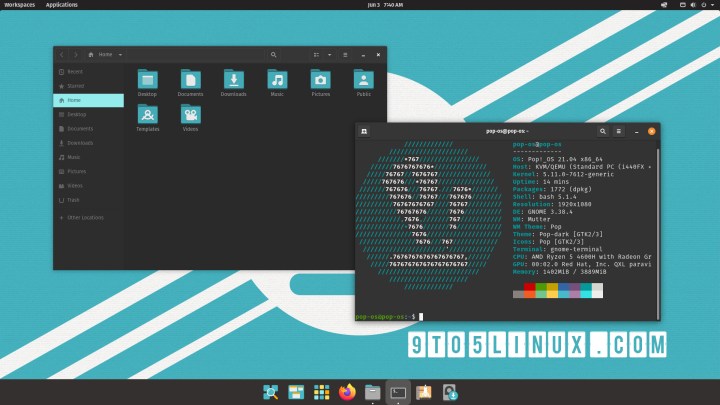Screen dimensions: 720x405
Task: Select Documents in the sidebar
Action: pyautogui.click(x=89, y=129)
